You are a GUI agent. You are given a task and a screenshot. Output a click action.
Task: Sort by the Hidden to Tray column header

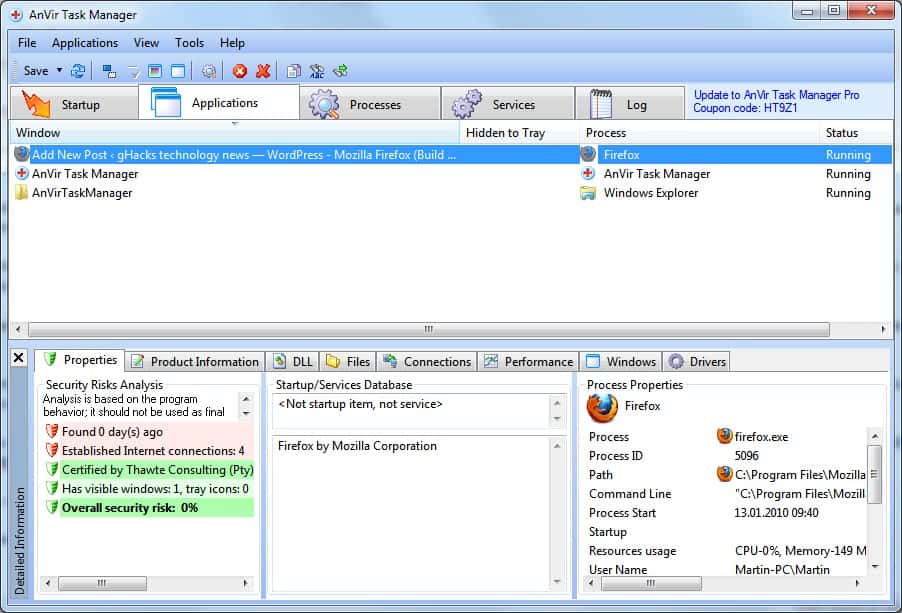519,132
